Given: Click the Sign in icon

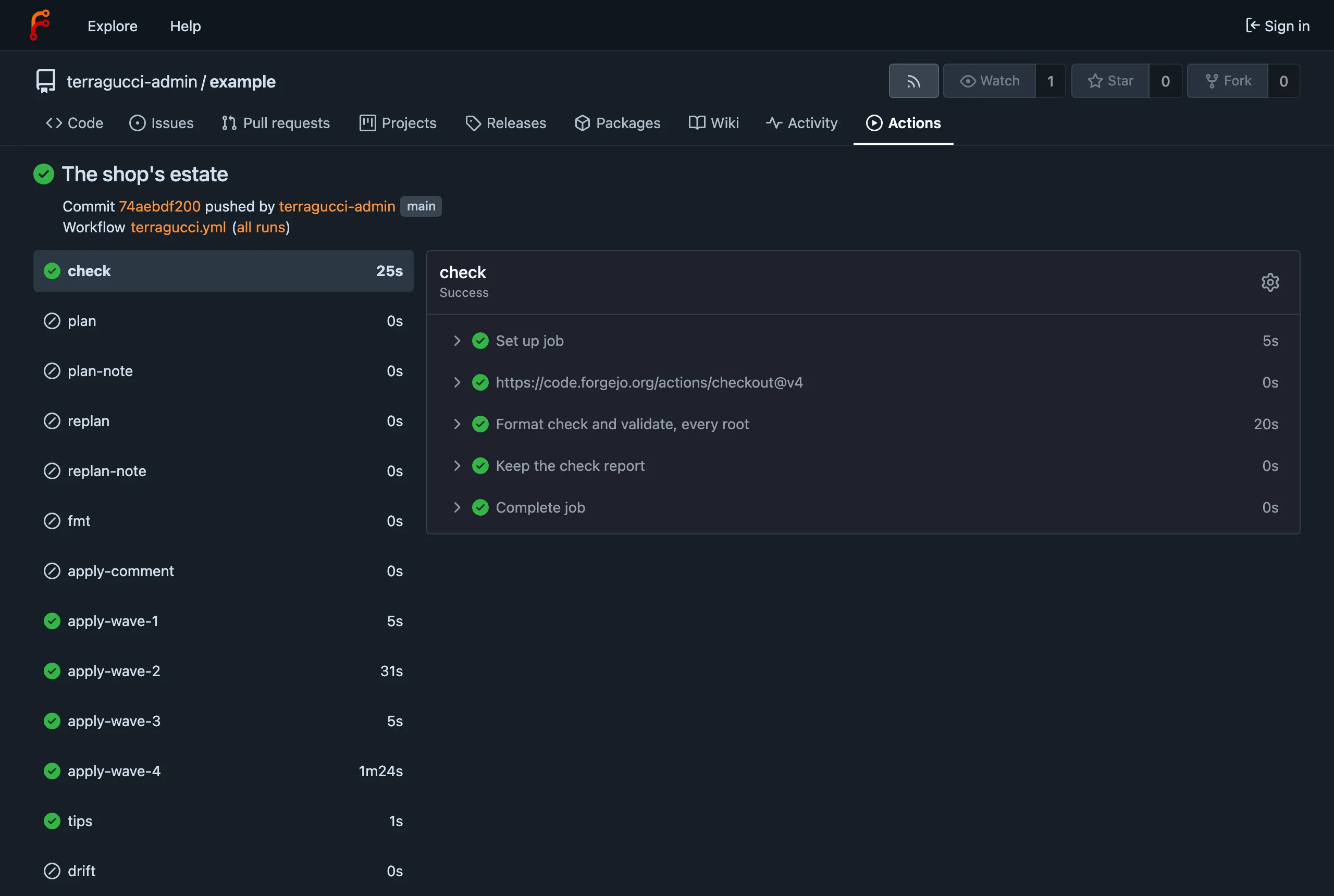Looking at the screenshot, I should [x=1252, y=26].
